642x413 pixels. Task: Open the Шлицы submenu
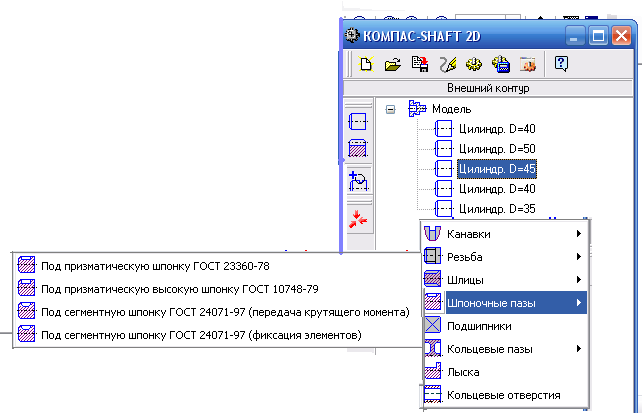point(505,280)
